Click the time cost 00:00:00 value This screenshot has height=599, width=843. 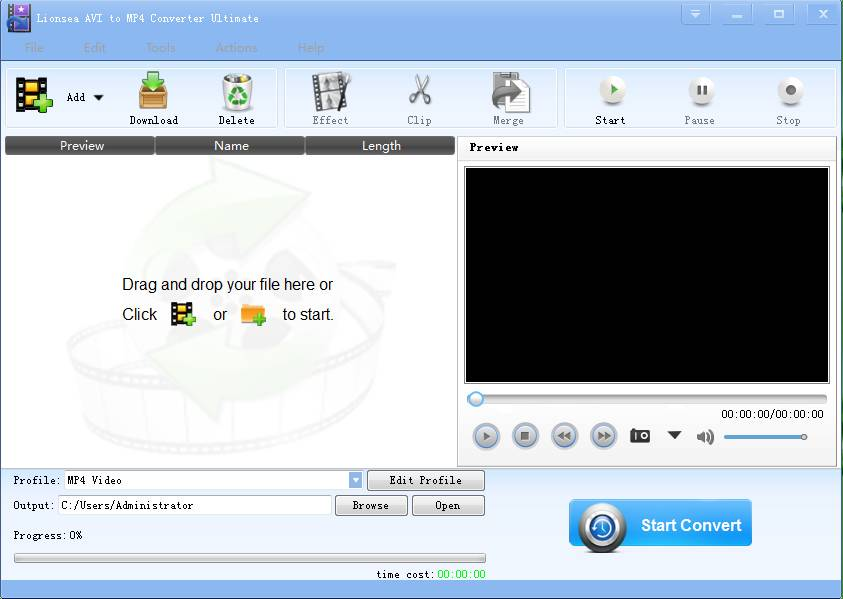click(461, 574)
